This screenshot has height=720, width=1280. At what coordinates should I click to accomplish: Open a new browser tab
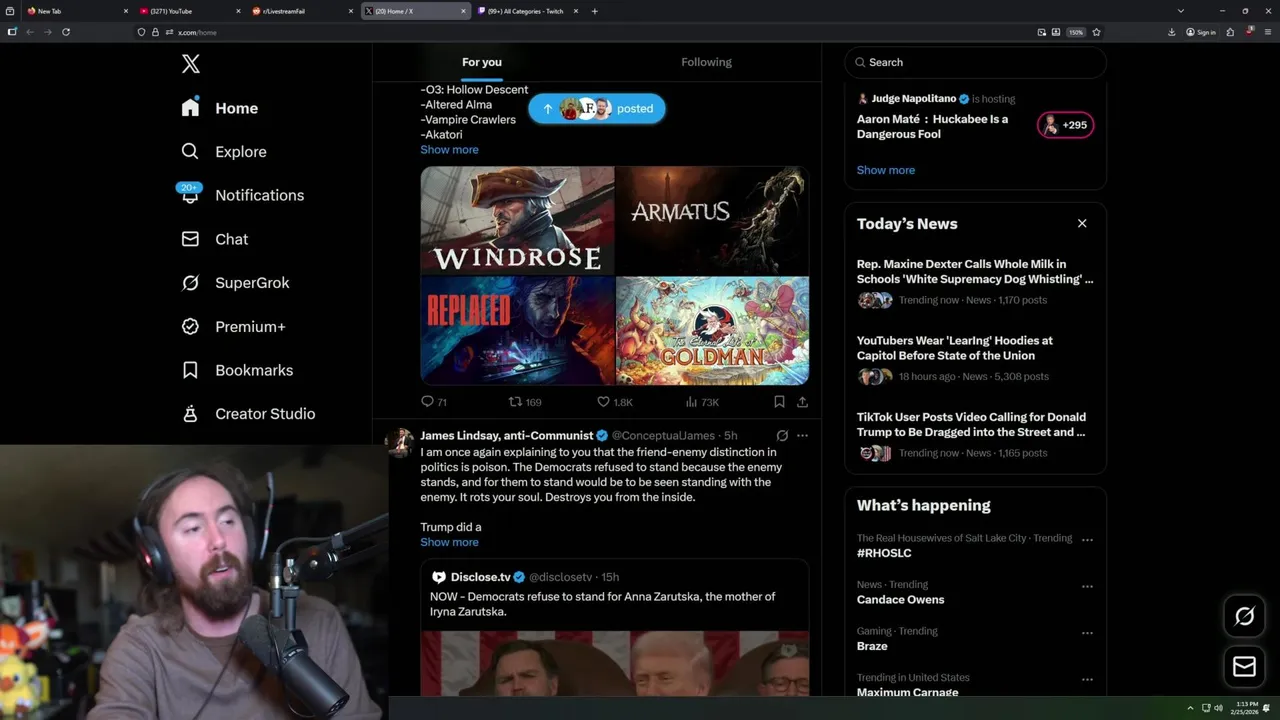point(594,11)
